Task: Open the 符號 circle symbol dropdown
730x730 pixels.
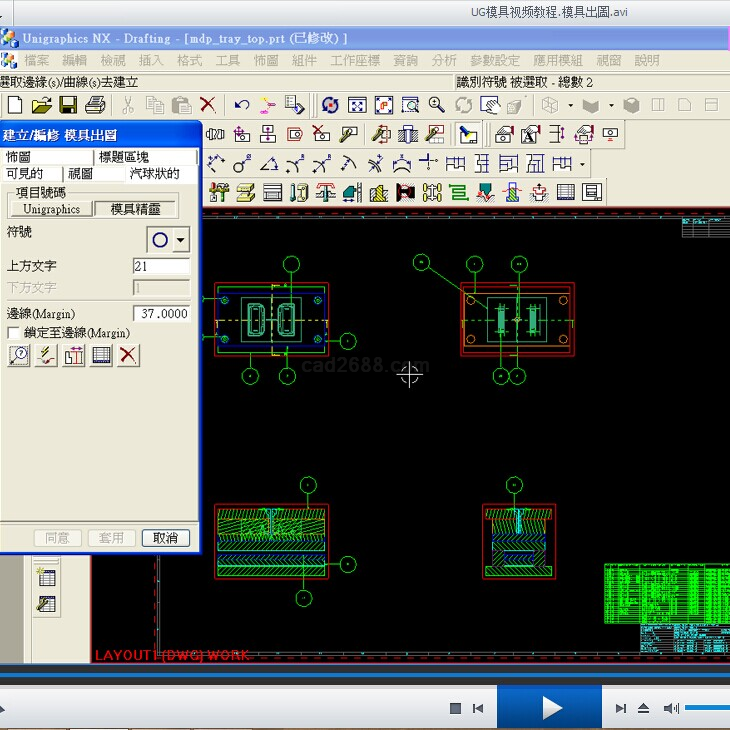Action: point(181,240)
